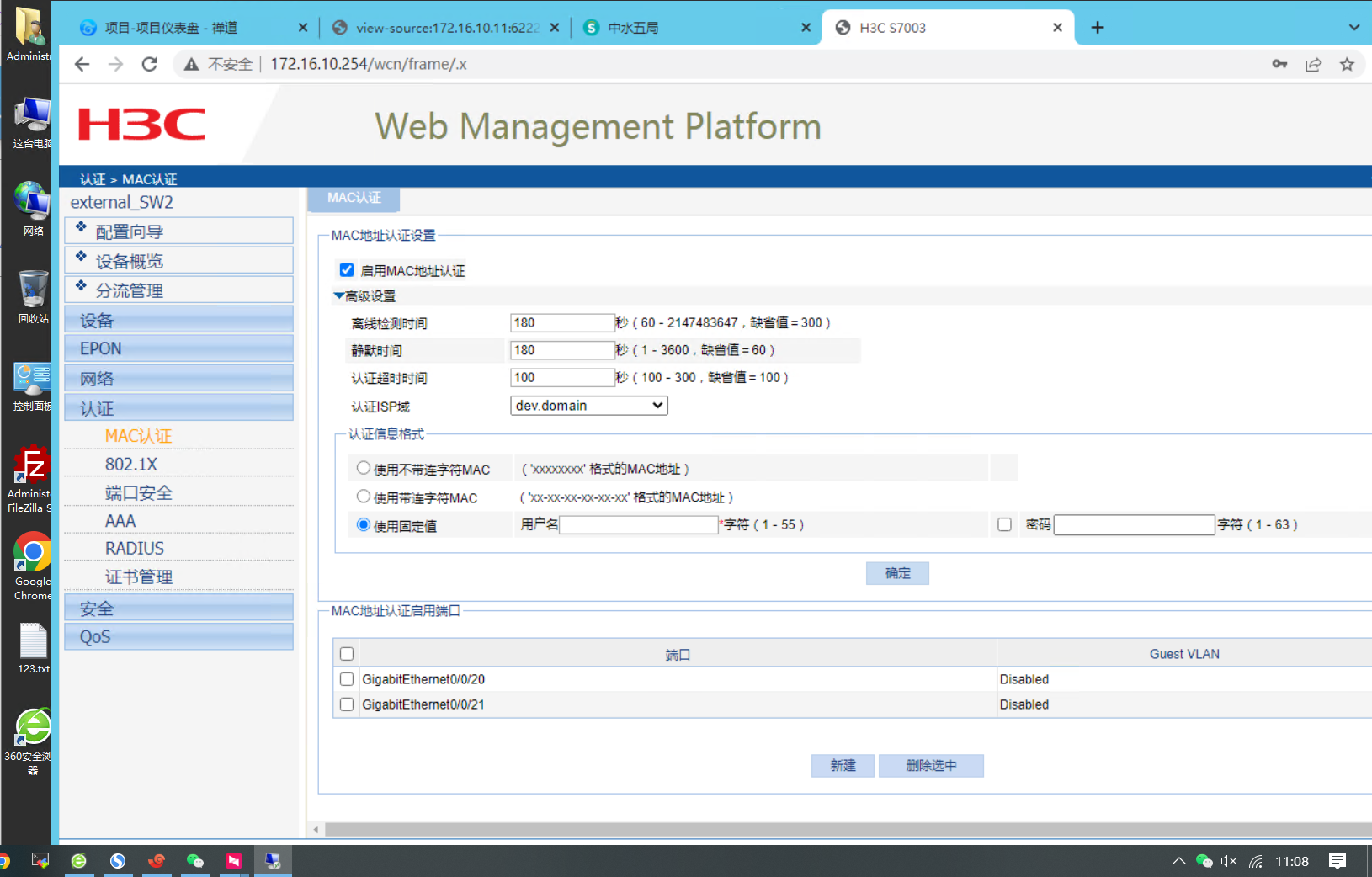This screenshot has width=1372, height=877.
Task: Open the 123.txt desktop file
Action: 33,648
